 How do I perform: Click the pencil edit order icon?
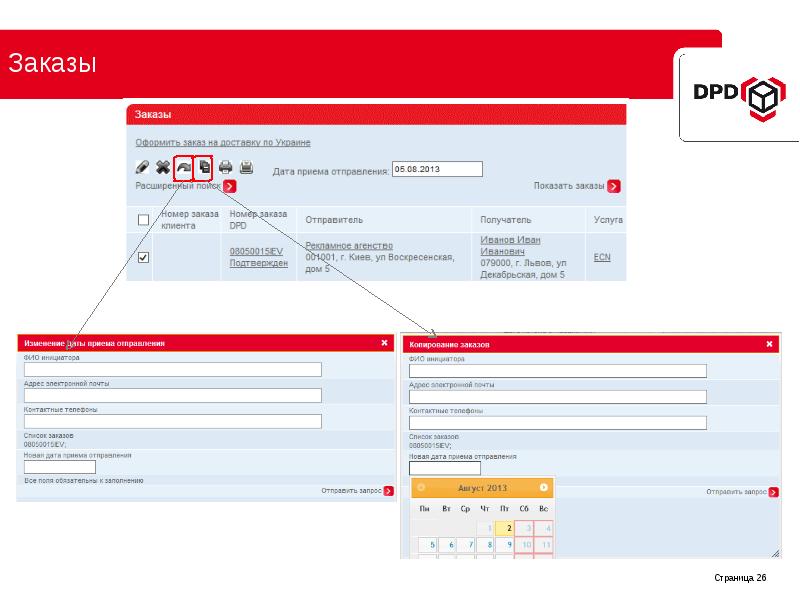[143, 168]
